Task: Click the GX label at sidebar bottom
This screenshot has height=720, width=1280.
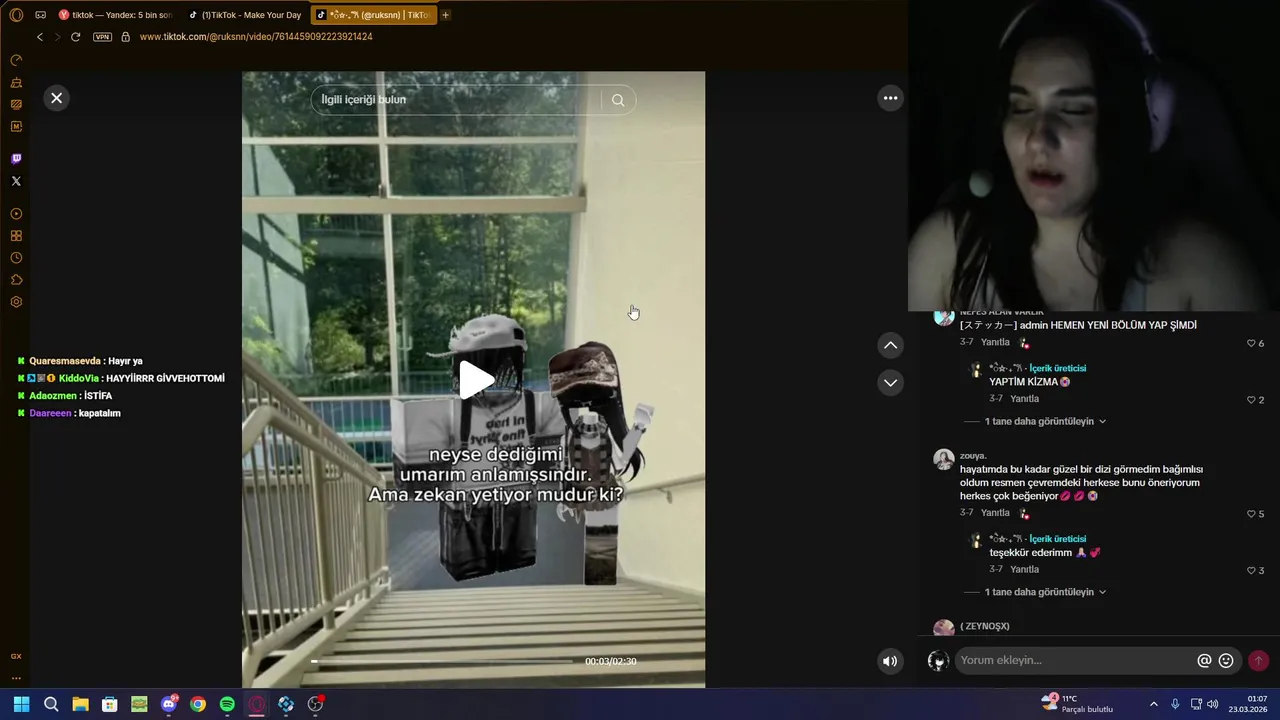Action: point(16,656)
